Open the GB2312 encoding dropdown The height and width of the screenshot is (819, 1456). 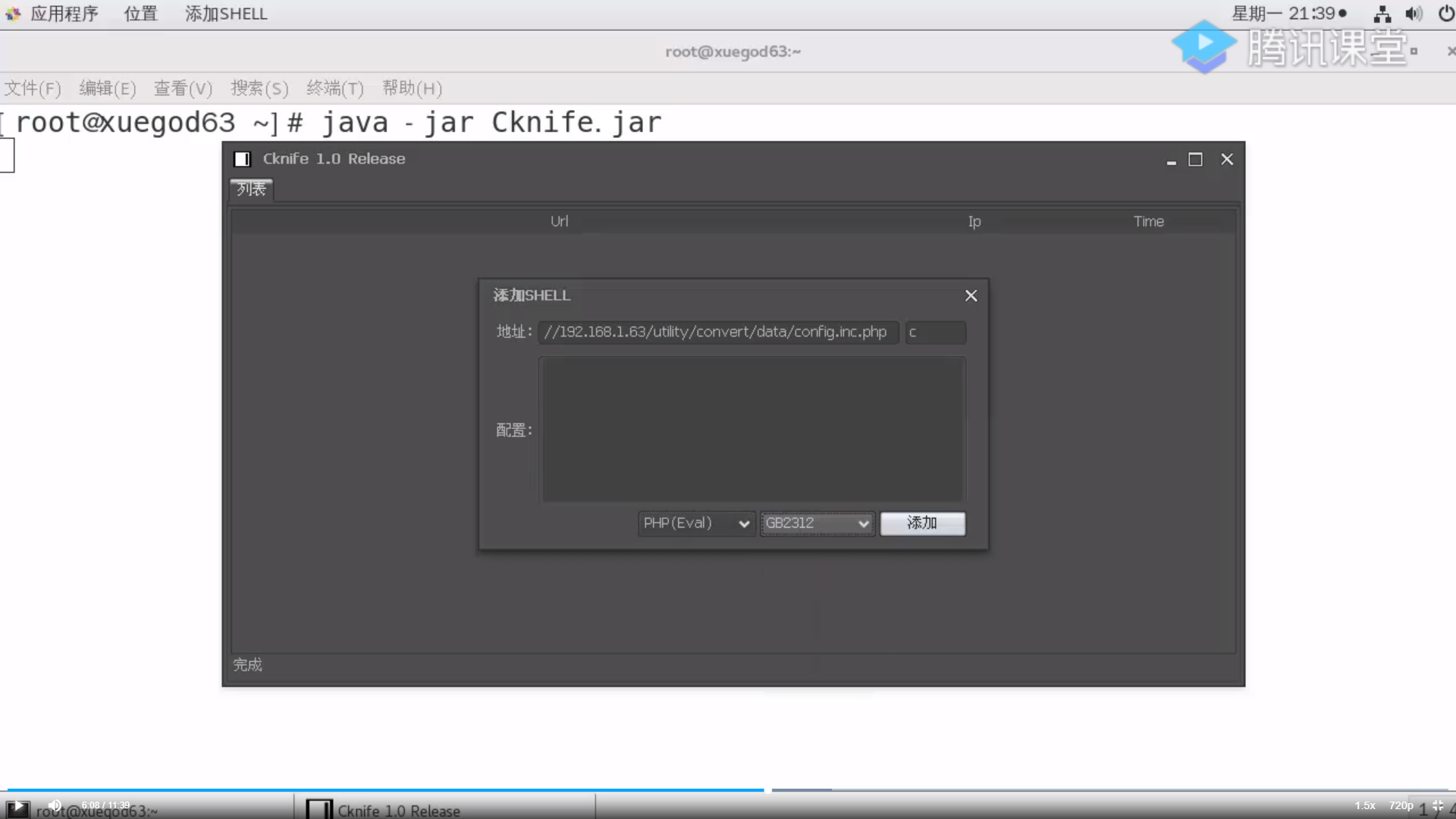click(816, 523)
